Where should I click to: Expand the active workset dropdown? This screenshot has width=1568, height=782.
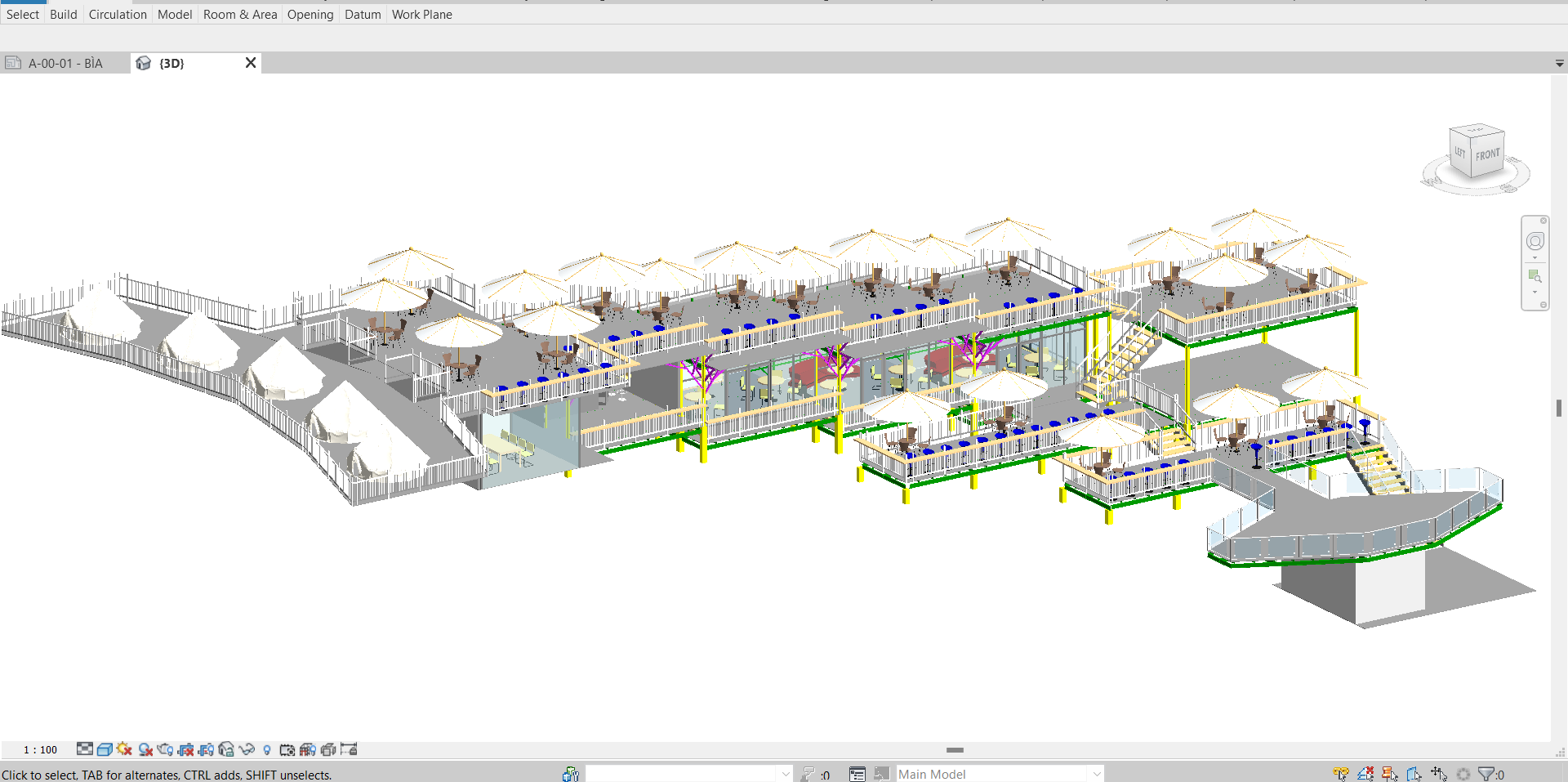[x=786, y=774]
